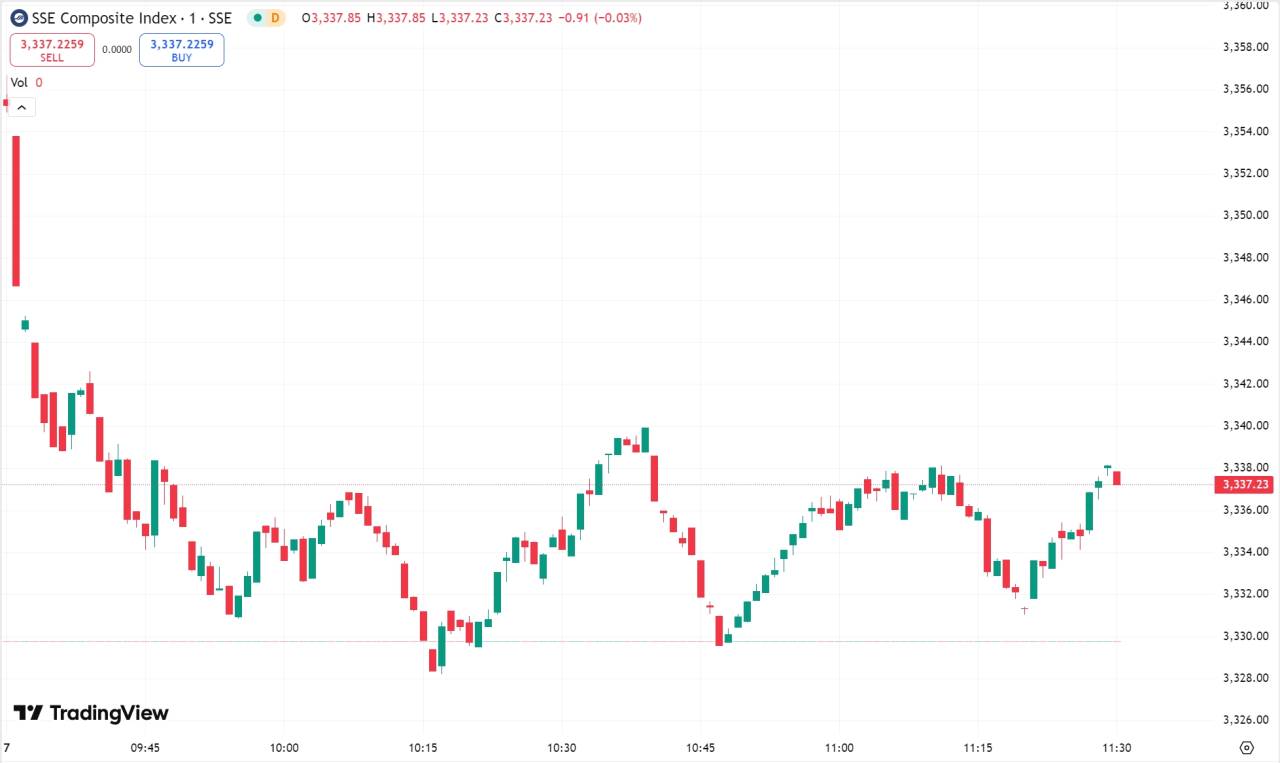Click the BUY 3,337.2259 button

click(182, 50)
